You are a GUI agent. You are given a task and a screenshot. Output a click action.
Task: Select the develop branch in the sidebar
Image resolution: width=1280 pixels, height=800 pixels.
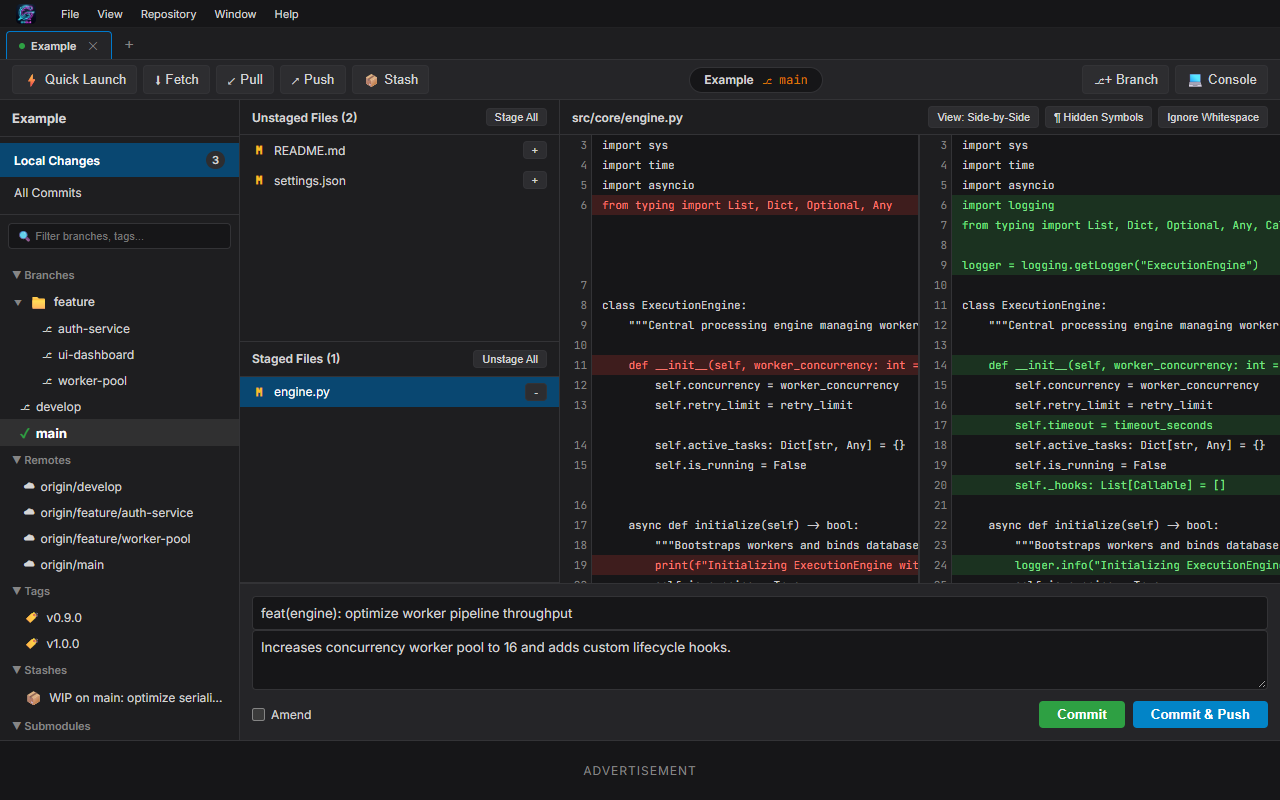120,407
